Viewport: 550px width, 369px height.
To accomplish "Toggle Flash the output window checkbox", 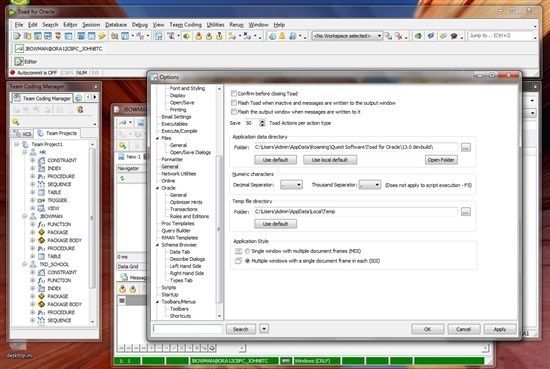I will coord(234,112).
